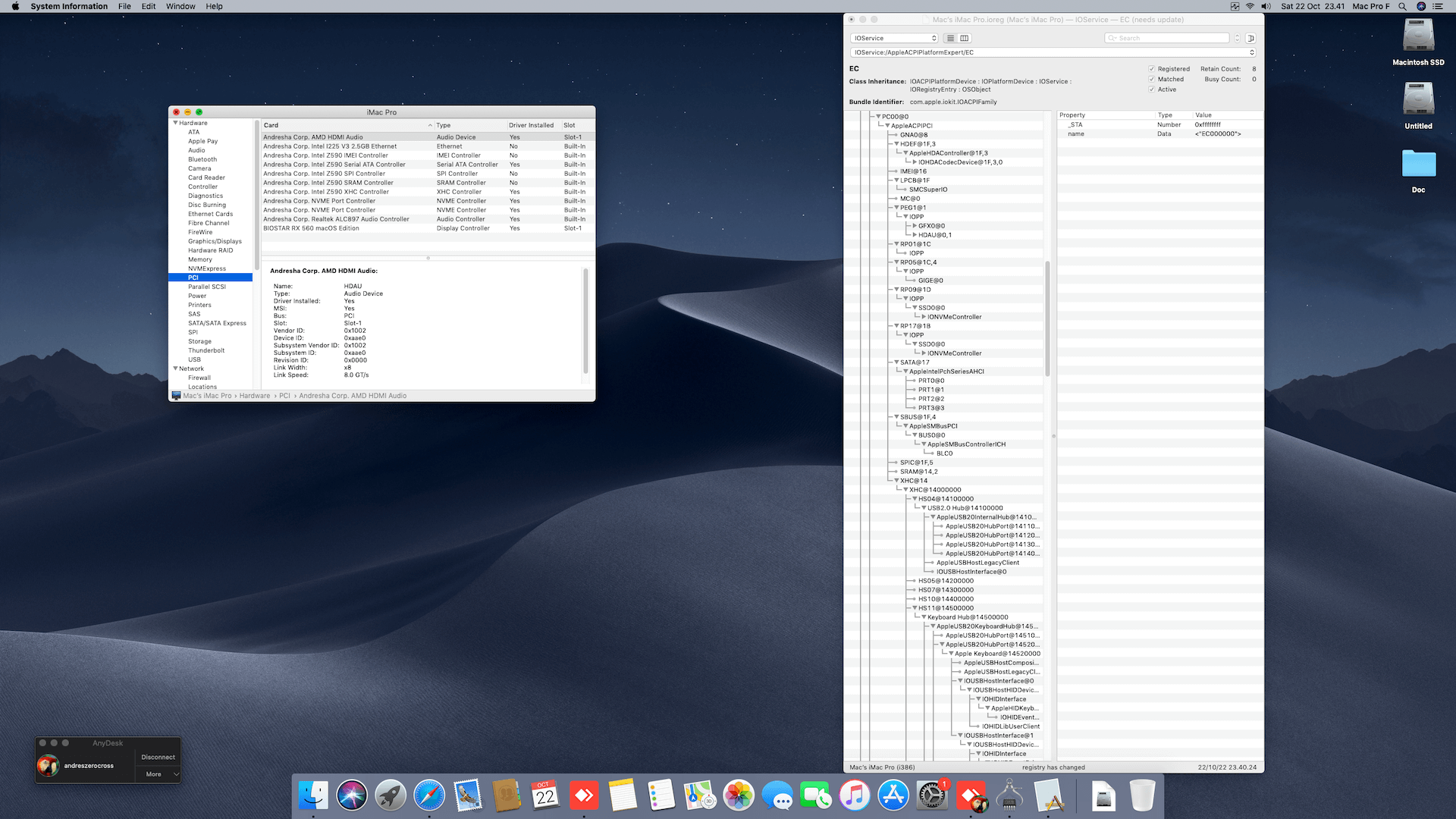The width and height of the screenshot is (1456, 819).
Task: Click AnyDesk Dock icon with parrot avatar
Action: coord(971,795)
